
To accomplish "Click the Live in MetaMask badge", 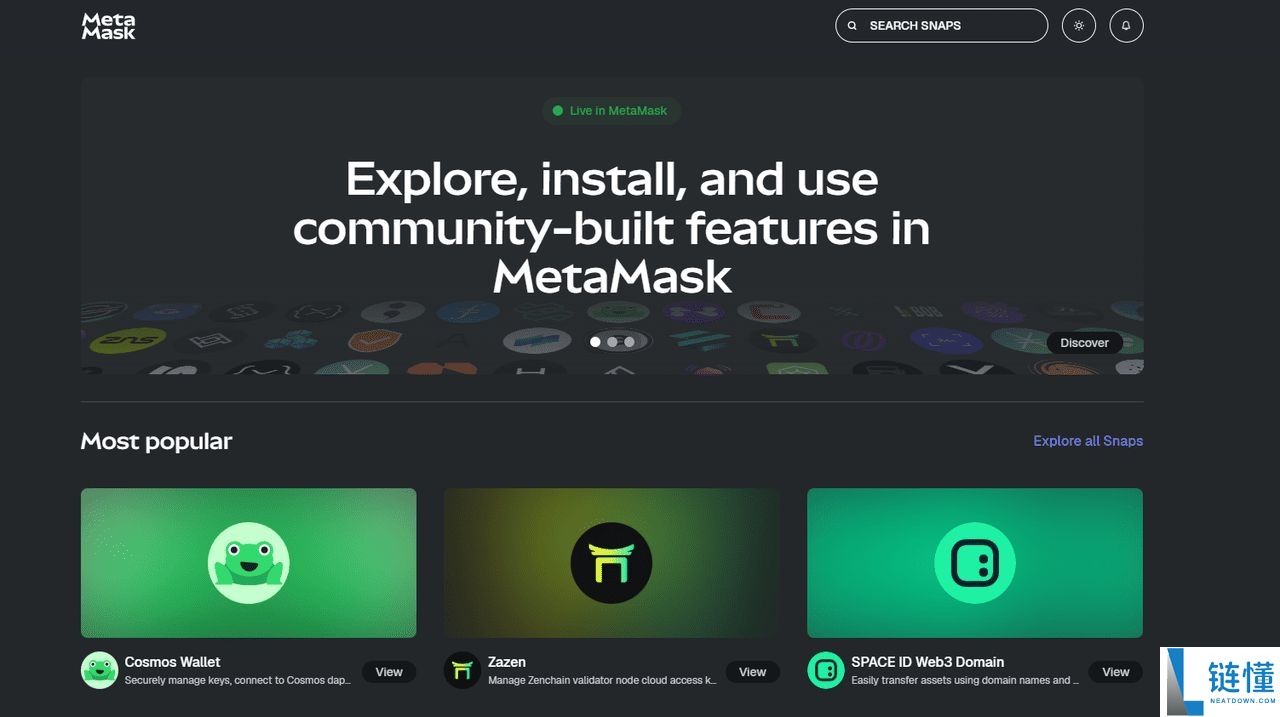I will (x=611, y=111).
